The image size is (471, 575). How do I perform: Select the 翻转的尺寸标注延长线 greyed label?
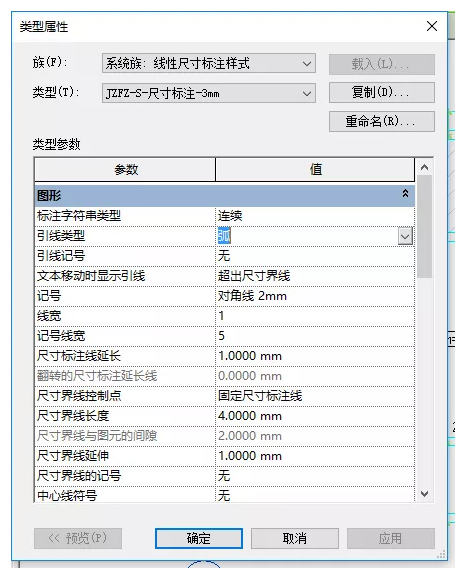(97, 376)
